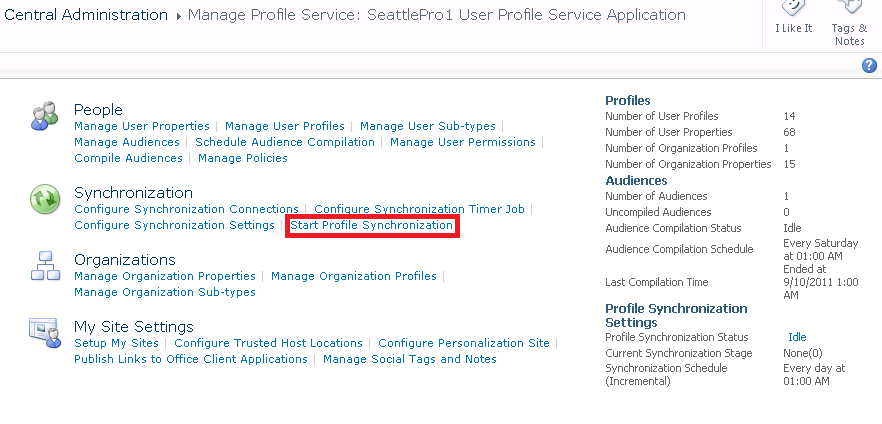
Task: Click Schedule Audience Compilation link
Action: click(x=285, y=142)
